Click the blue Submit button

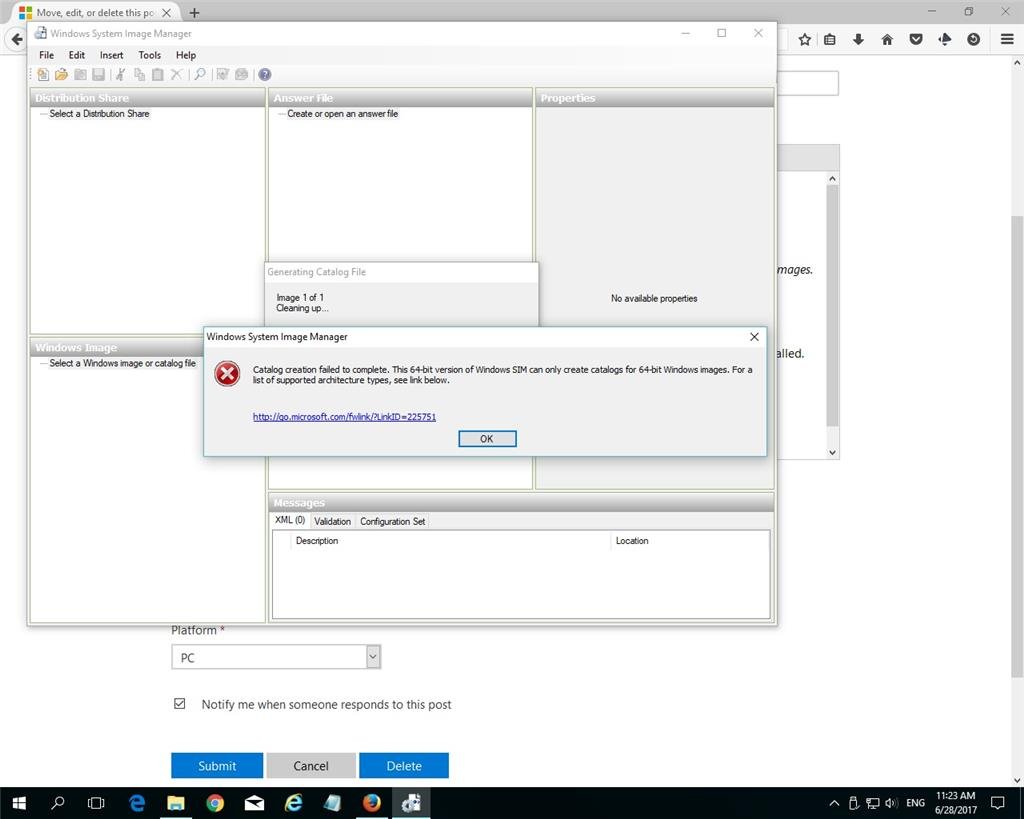click(x=217, y=765)
